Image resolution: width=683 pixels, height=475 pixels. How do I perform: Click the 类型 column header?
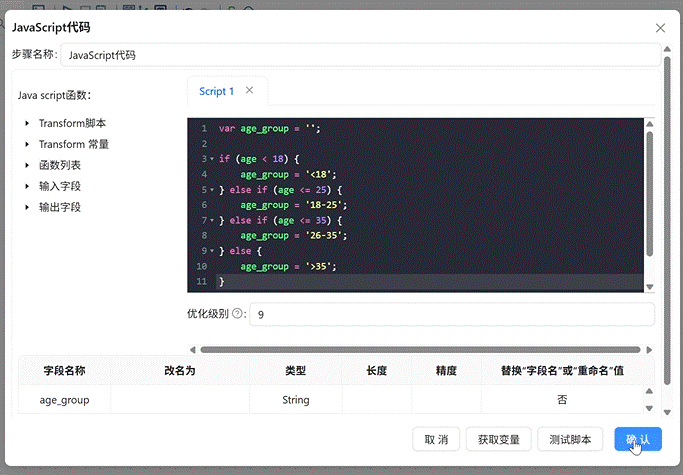click(296, 371)
